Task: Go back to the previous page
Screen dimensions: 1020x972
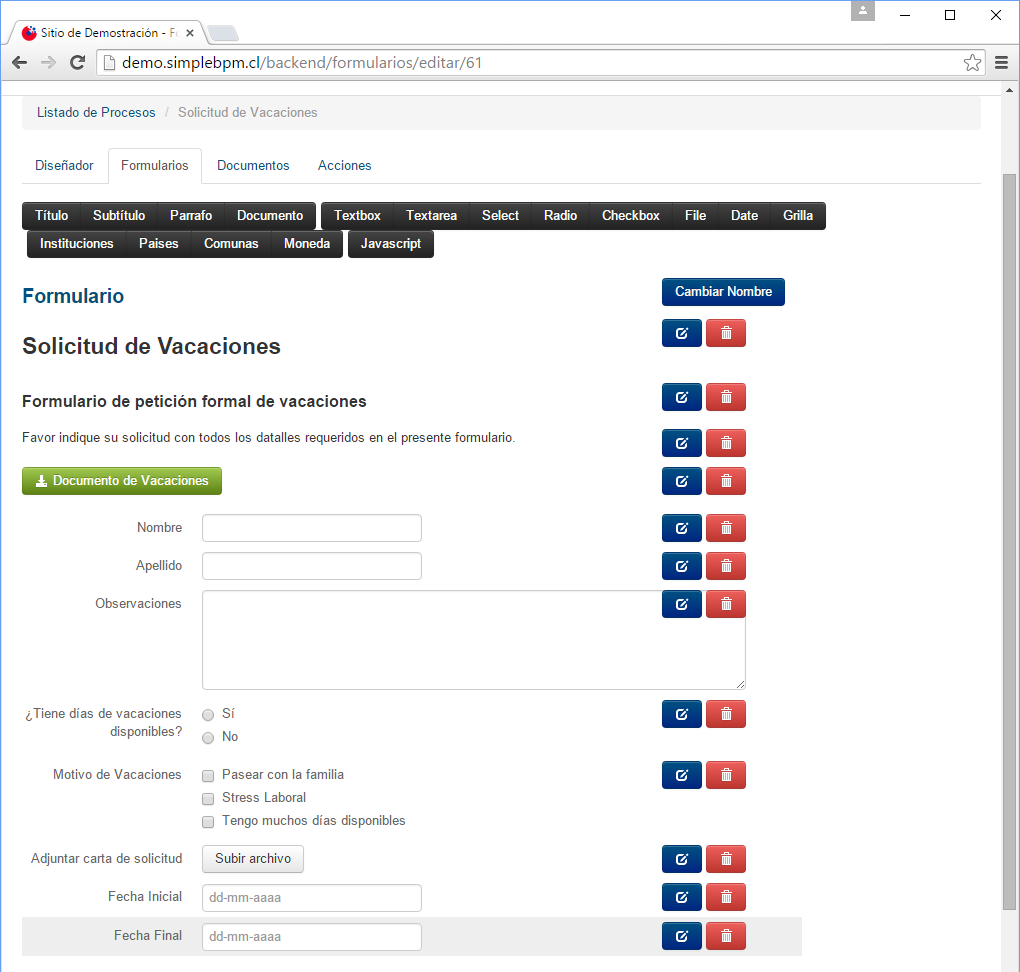Action: click(20, 62)
